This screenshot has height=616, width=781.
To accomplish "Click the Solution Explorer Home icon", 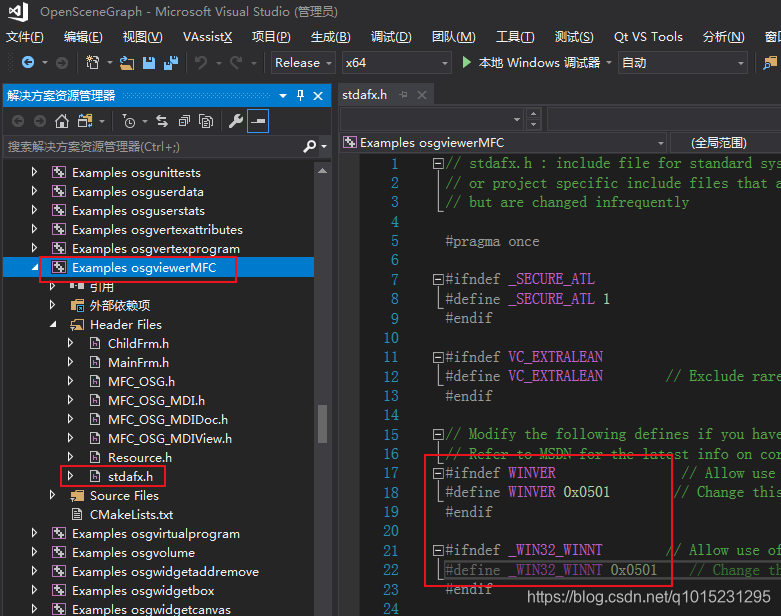I will 62,121.
